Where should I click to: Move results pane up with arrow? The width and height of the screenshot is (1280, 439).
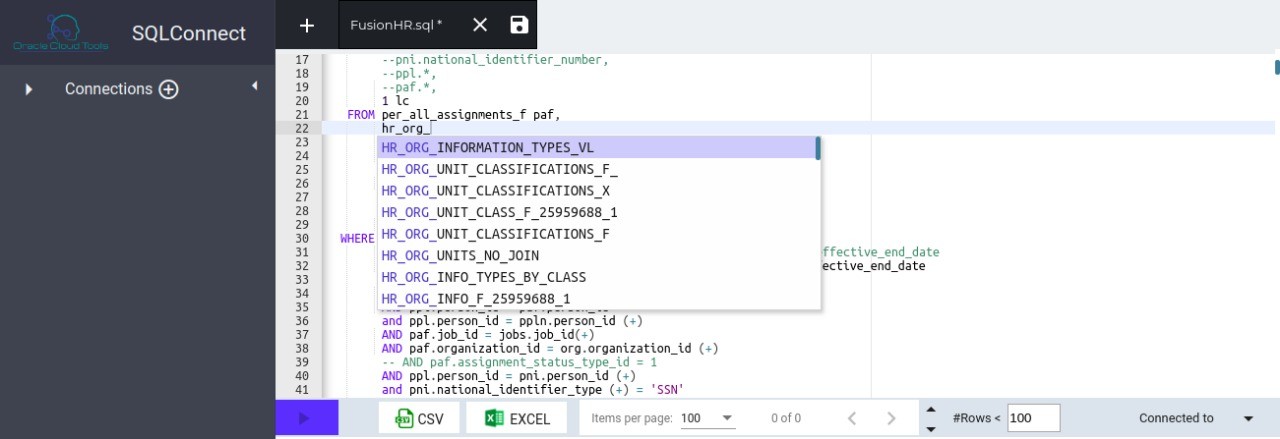[931, 409]
